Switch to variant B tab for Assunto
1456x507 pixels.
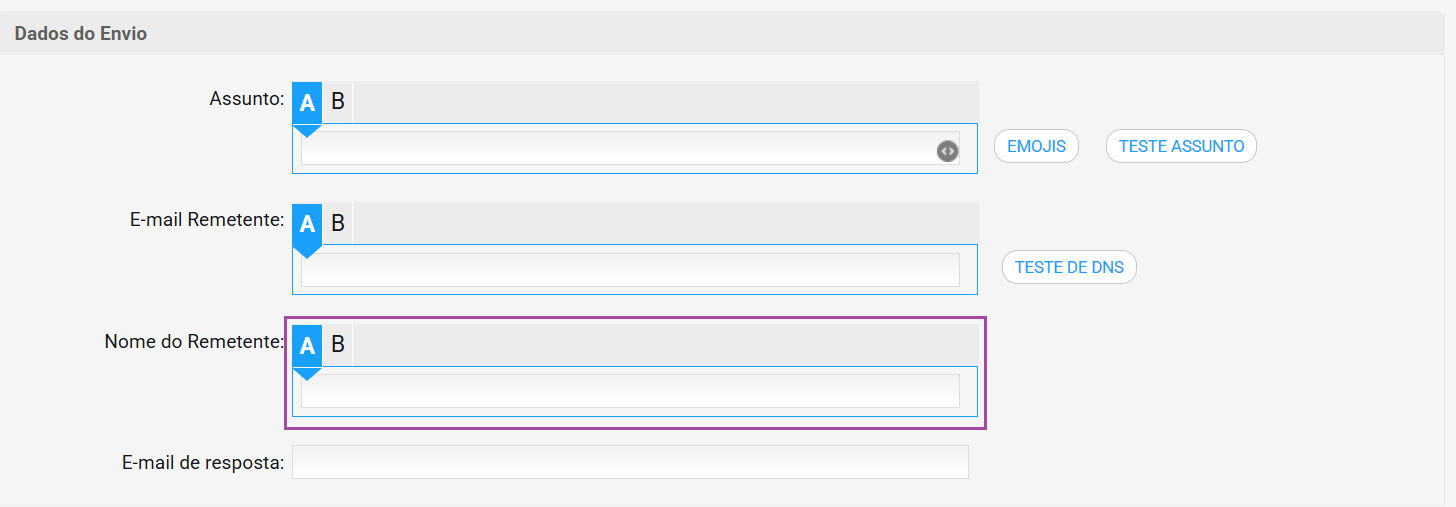[338, 102]
